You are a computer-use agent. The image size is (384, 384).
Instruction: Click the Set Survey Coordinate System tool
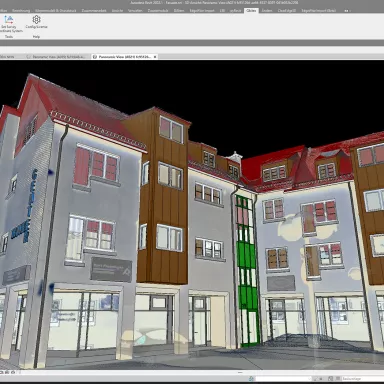9,24
